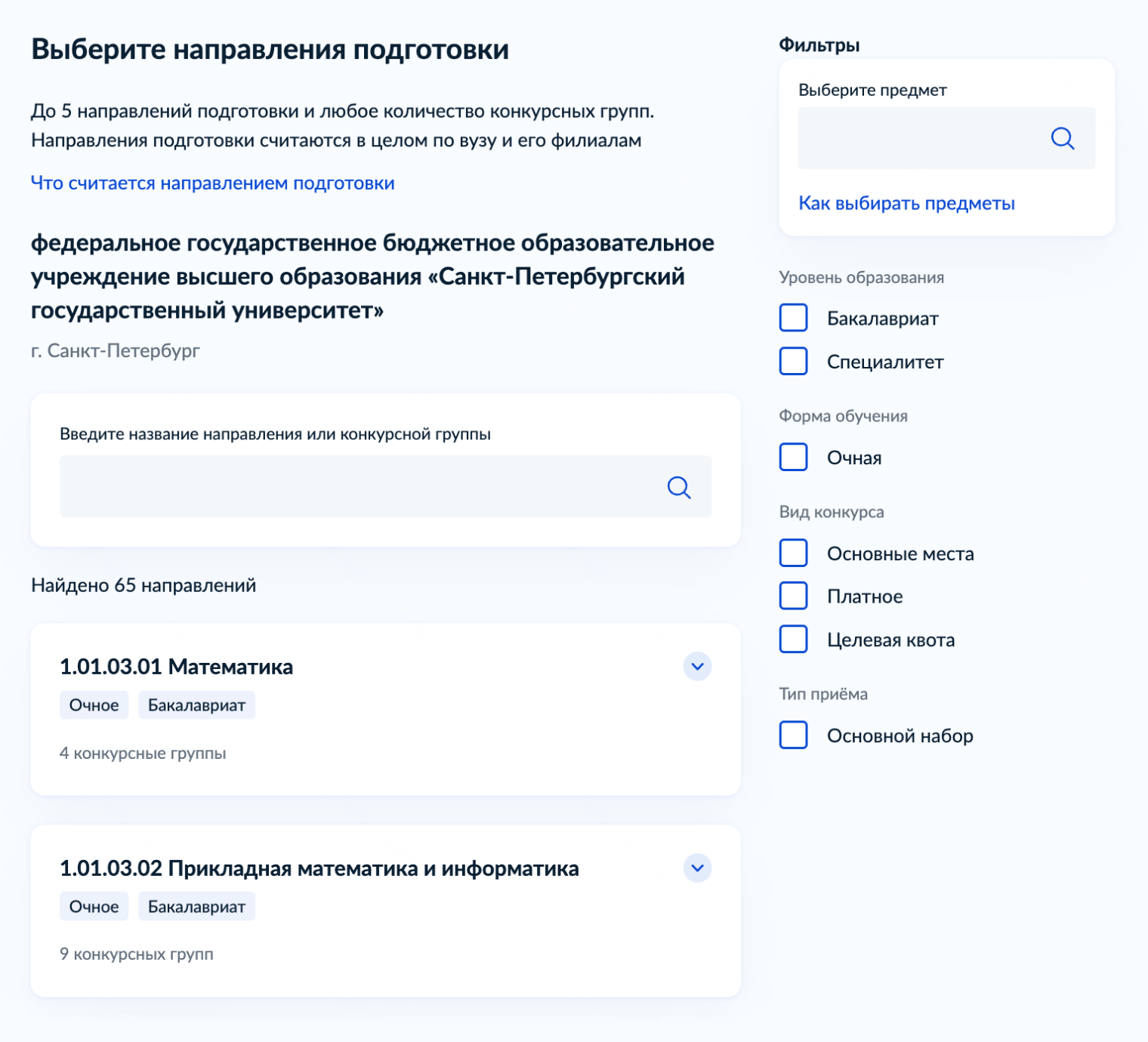Click 'Вид конкурса' section label
The height and width of the screenshot is (1042, 1148).
831,512
